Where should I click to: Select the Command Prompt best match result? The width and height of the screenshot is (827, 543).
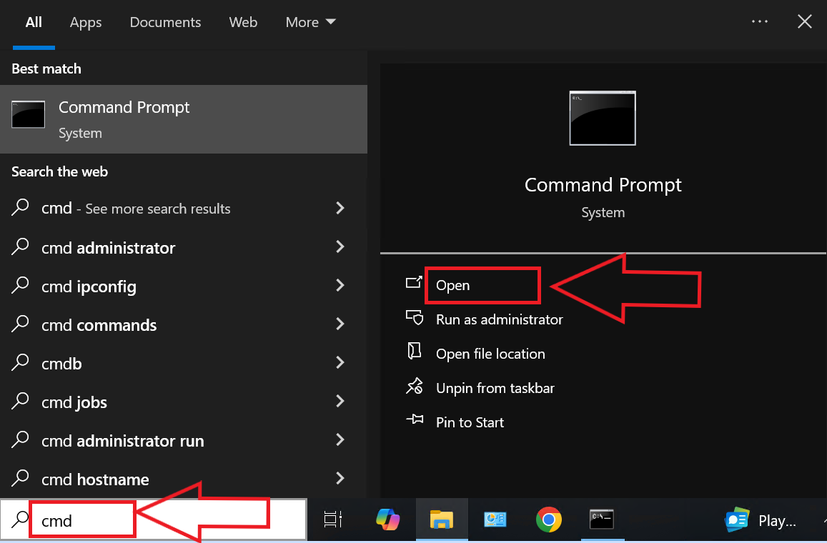tap(184, 119)
